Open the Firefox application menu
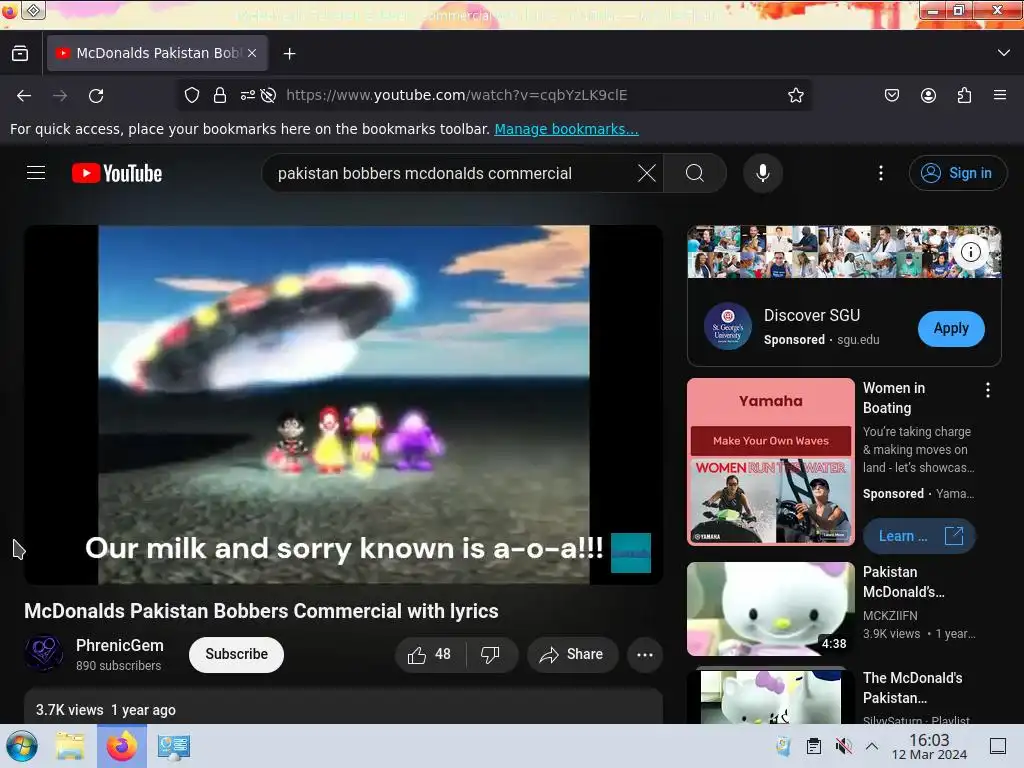The height and width of the screenshot is (768, 1024). [1000, 95]
